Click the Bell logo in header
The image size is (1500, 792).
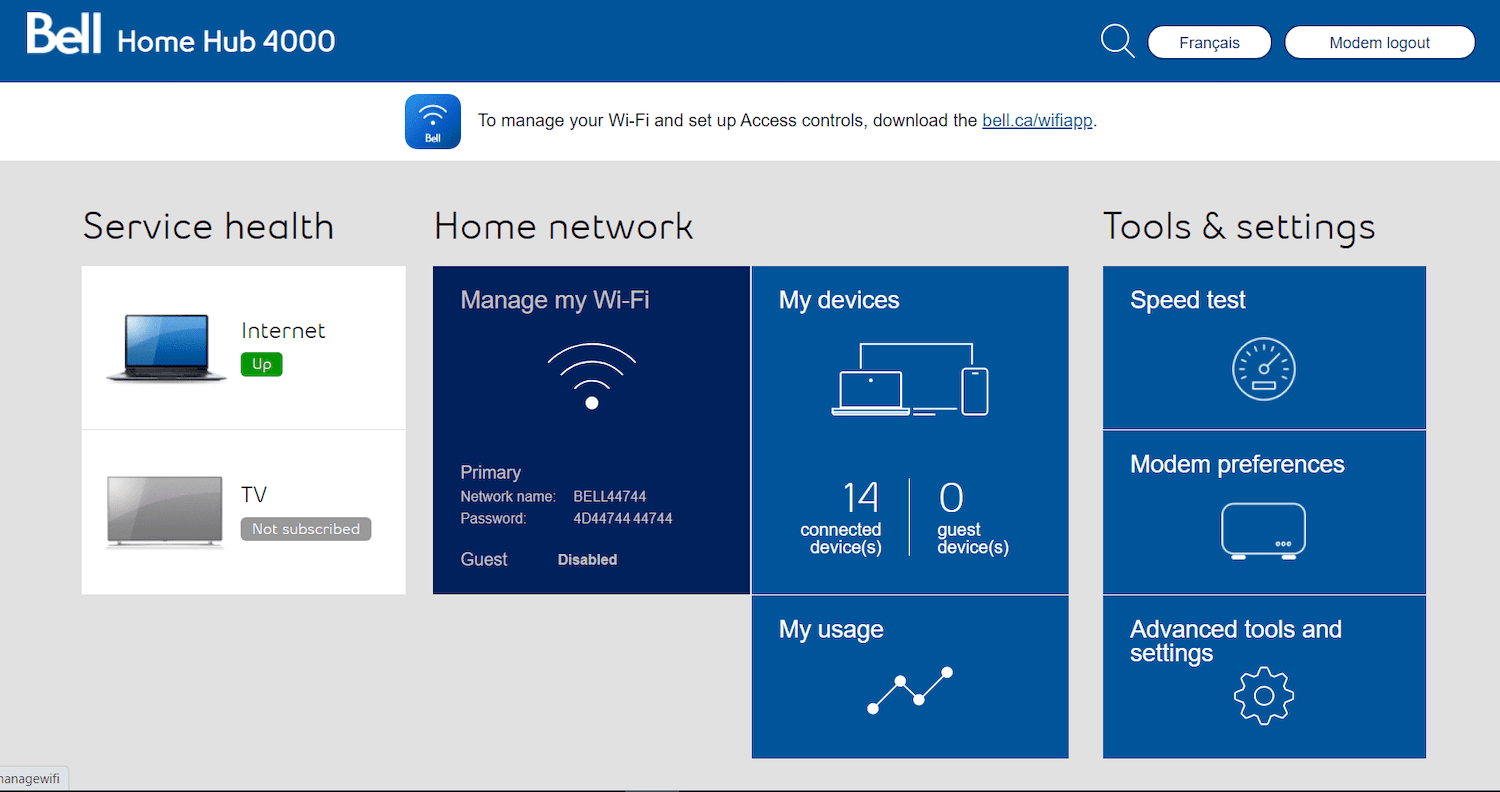point(64,36)
